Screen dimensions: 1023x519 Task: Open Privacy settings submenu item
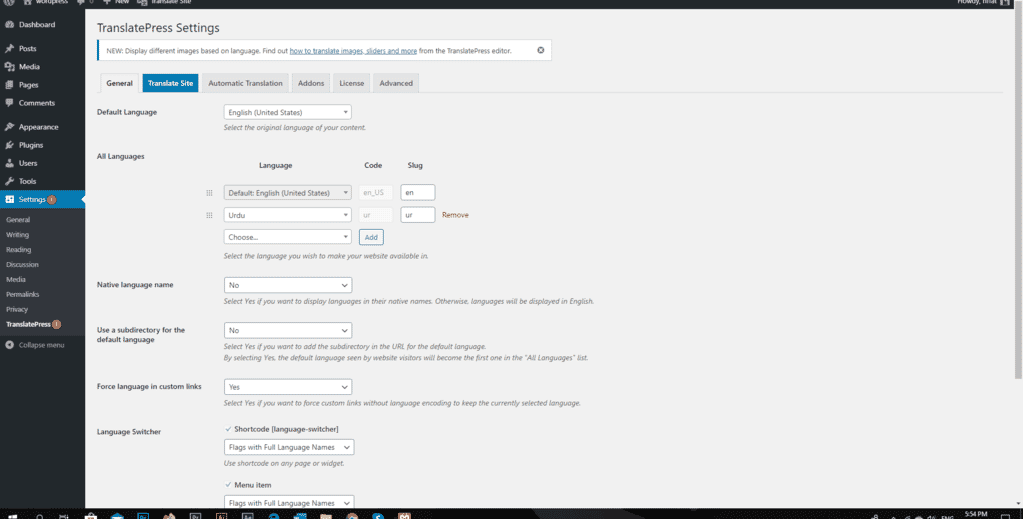pyautogui.click(x=17, y=309)
